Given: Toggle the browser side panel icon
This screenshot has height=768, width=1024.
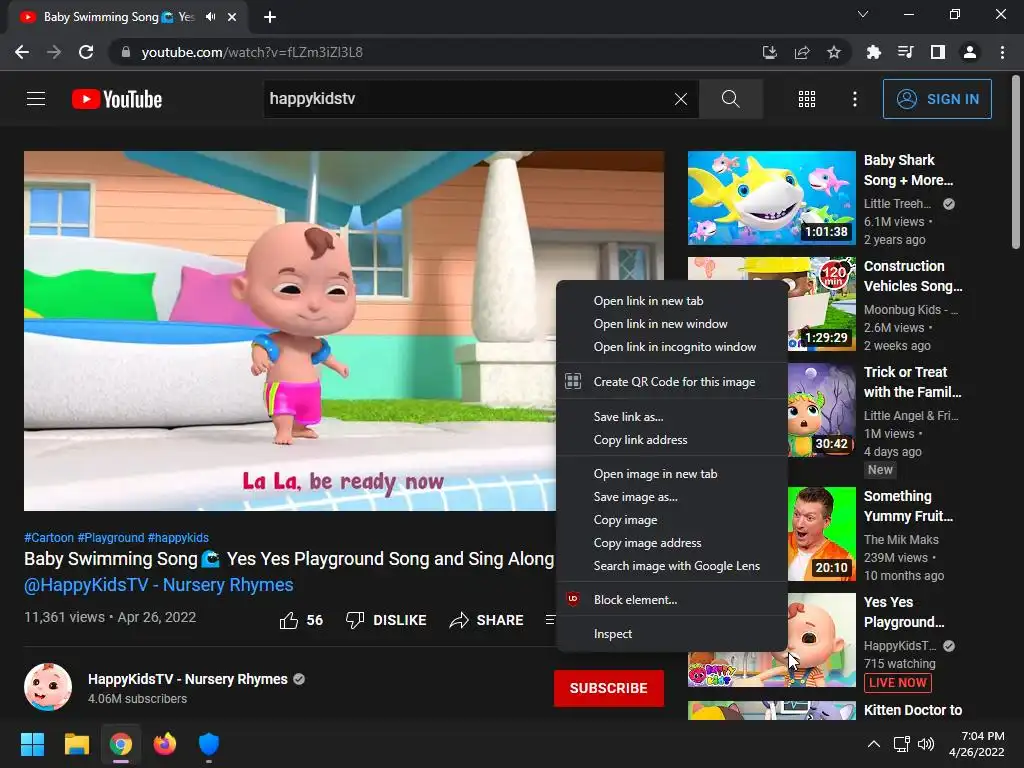Looking at the screenshot, I should [938, 52].
